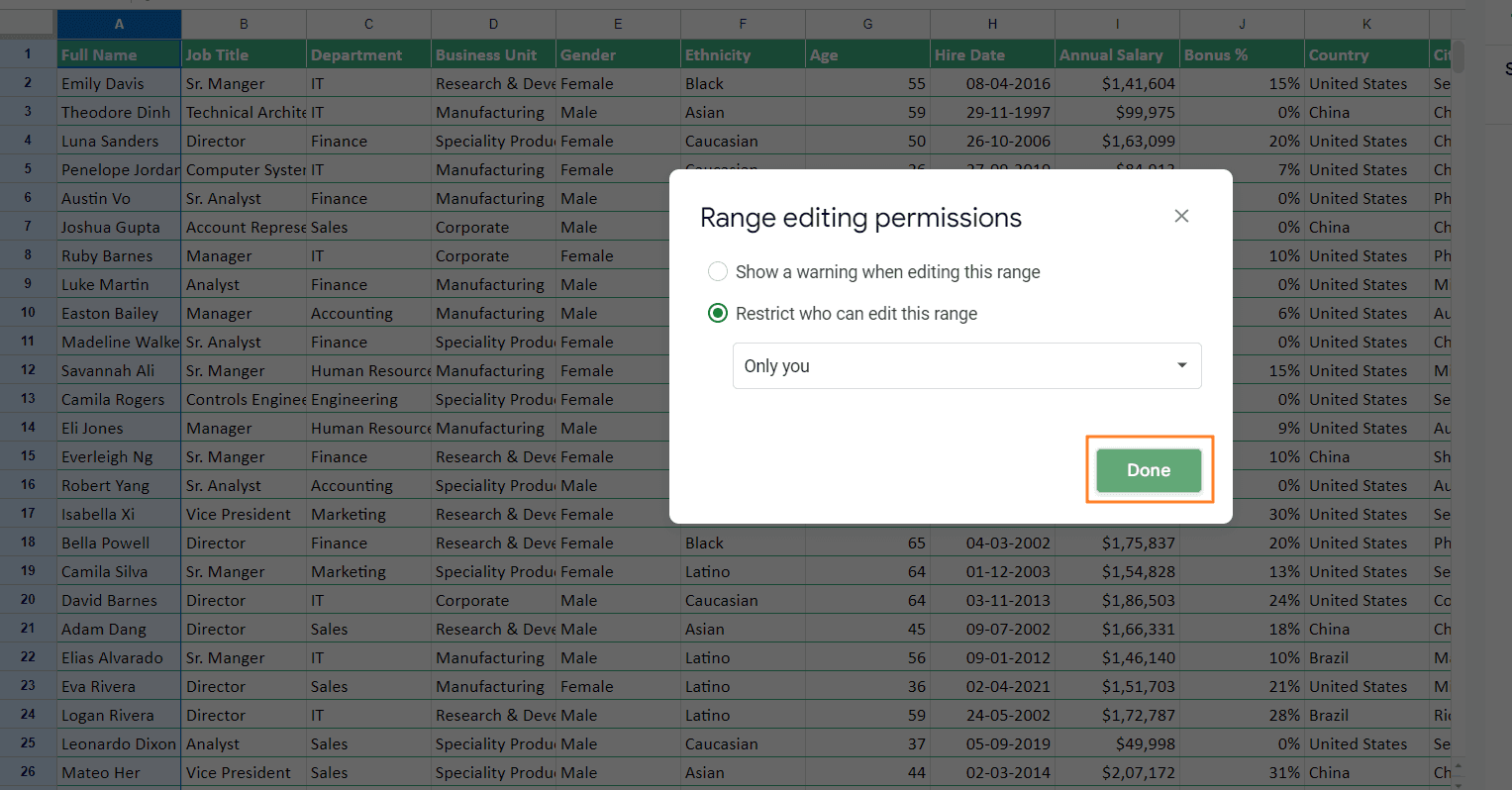This screenshot has width=1512, height=790.
Task: Click the Department header cell
Action: click(368, 54)
